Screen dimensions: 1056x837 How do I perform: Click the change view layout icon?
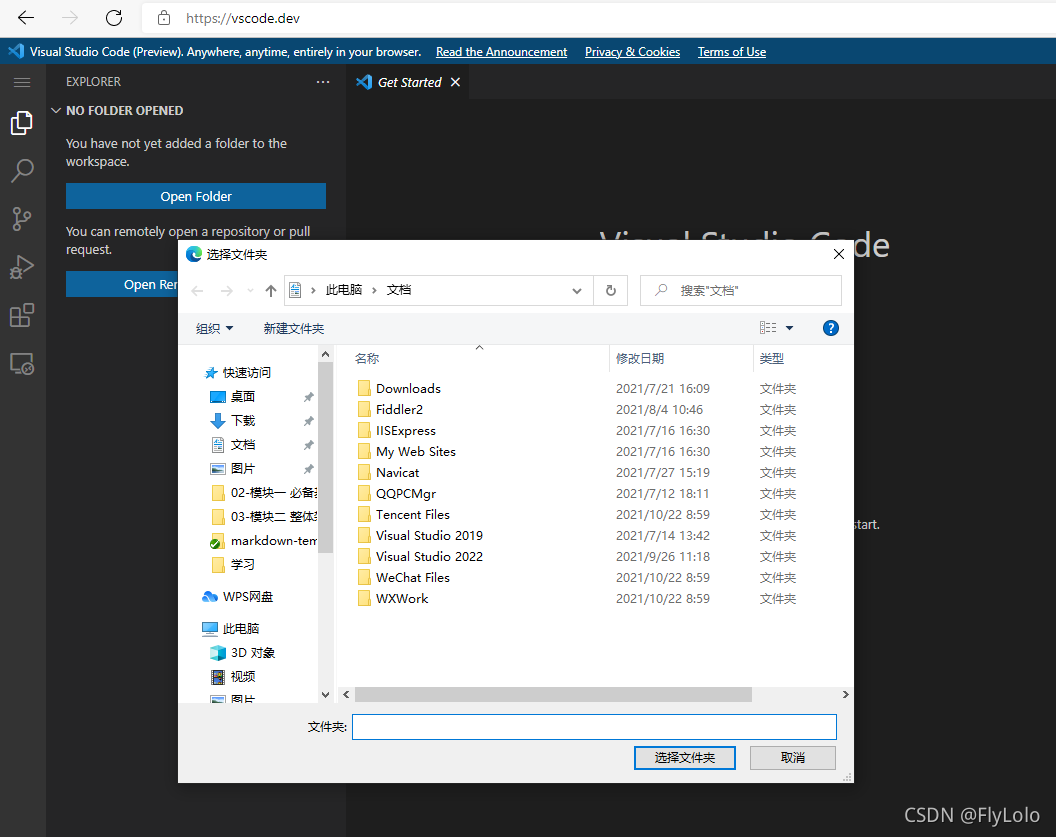[768, 328]
